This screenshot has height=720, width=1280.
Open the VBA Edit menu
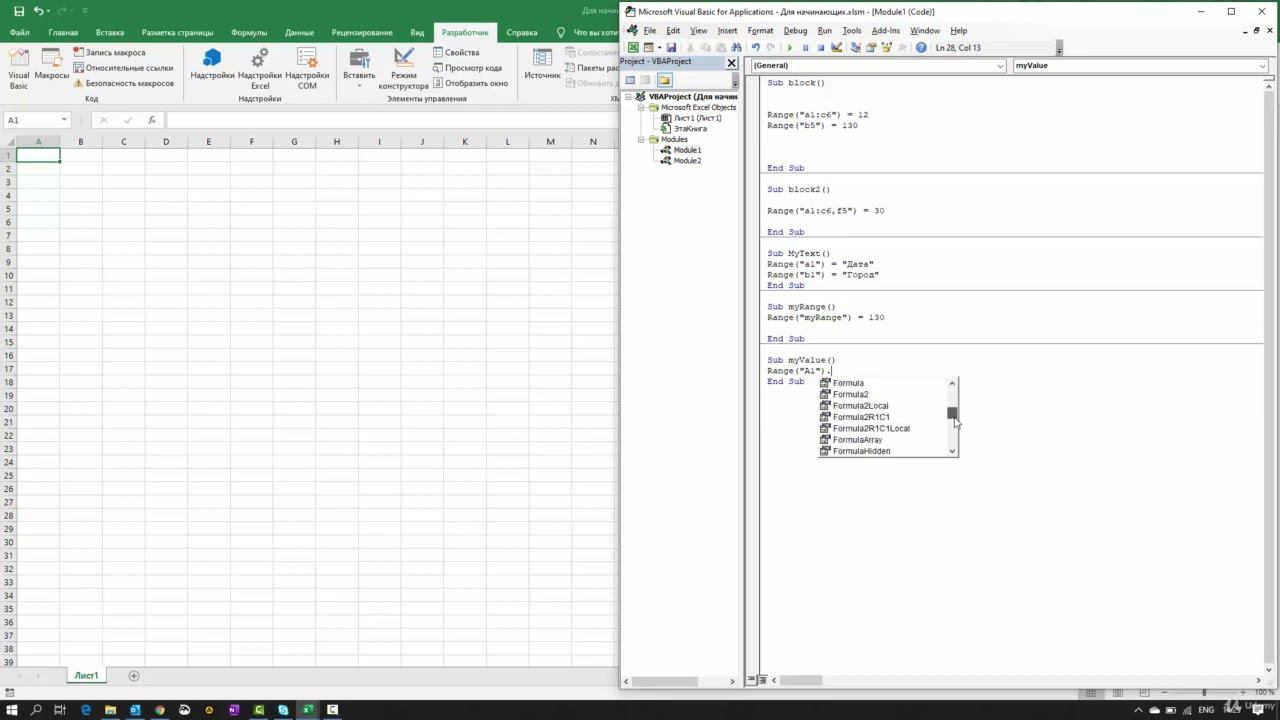673,31
